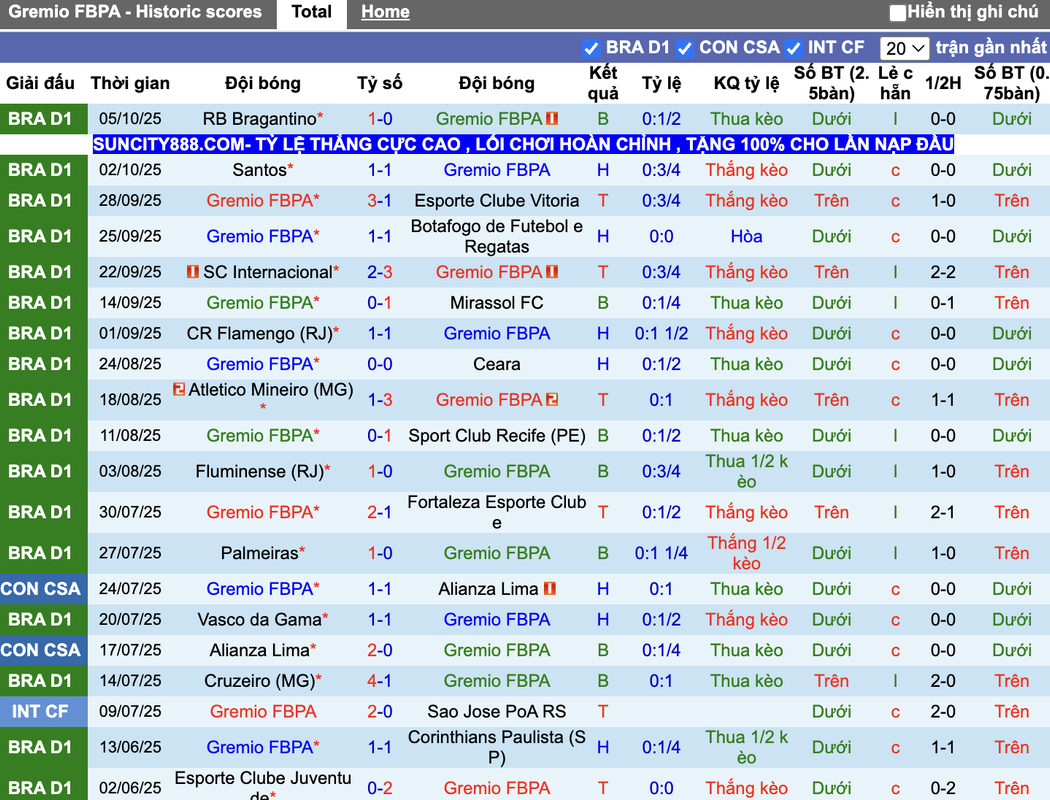Click Palmeiras team name
Screen dimensions: 1050x800
click(260, 553)
